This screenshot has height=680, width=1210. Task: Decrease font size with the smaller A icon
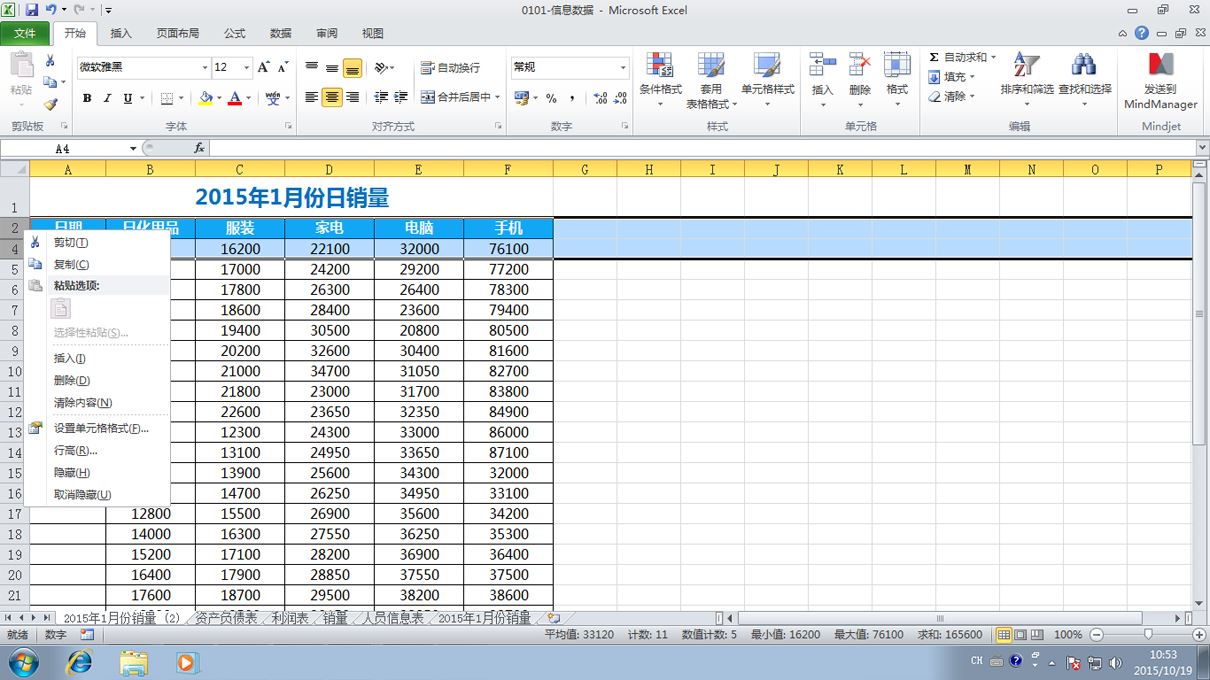tap(283, 67)
